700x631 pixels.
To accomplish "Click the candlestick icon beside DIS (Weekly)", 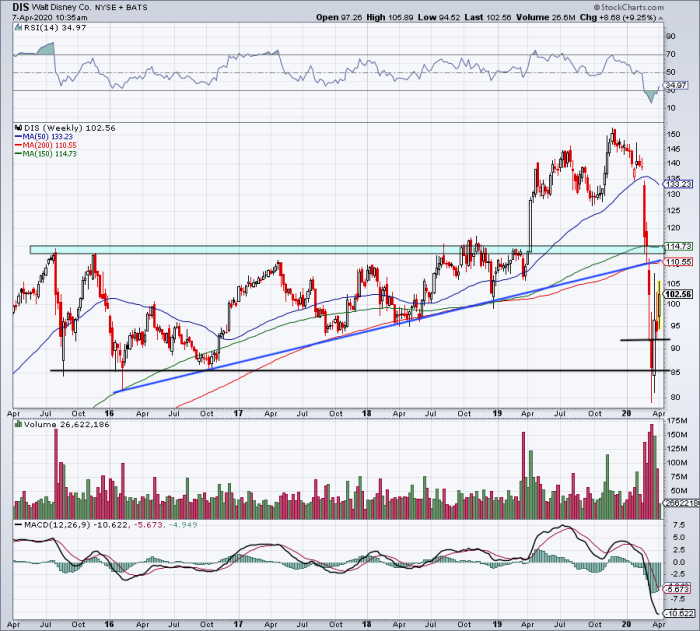I will [x=18, y=128].
